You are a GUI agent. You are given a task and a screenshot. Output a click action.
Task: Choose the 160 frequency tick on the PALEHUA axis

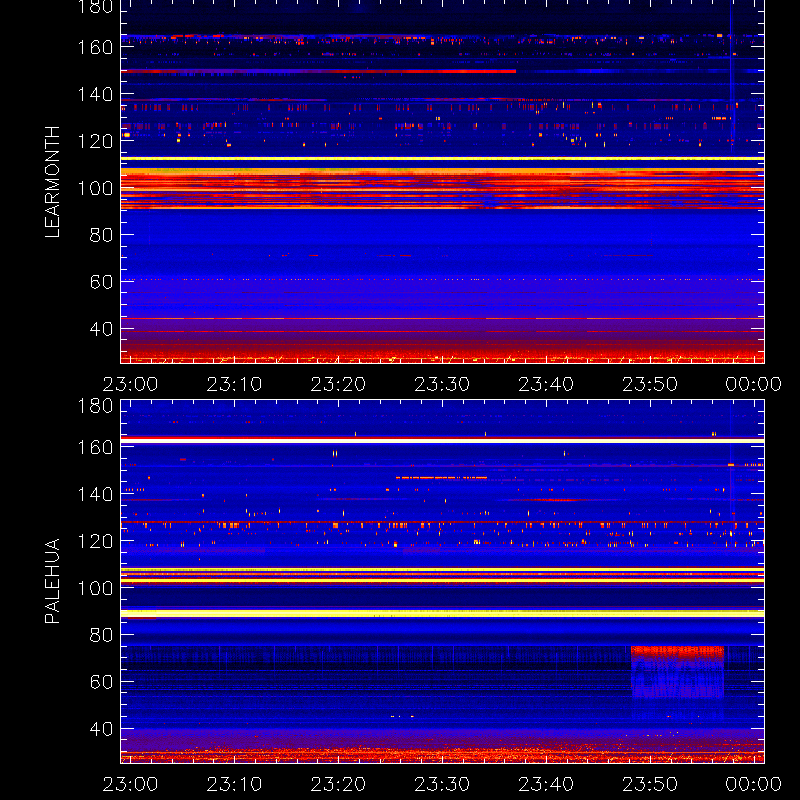pos(95,447)
